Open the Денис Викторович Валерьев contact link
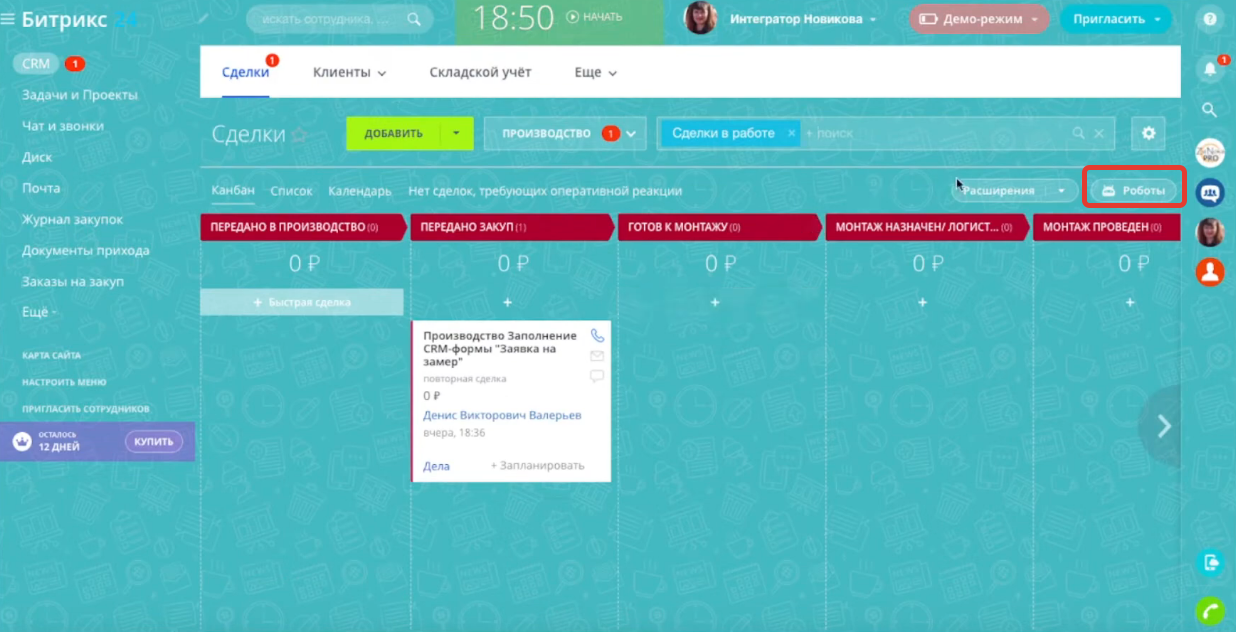Viewport: 1236px width, 632px height. 502,415
